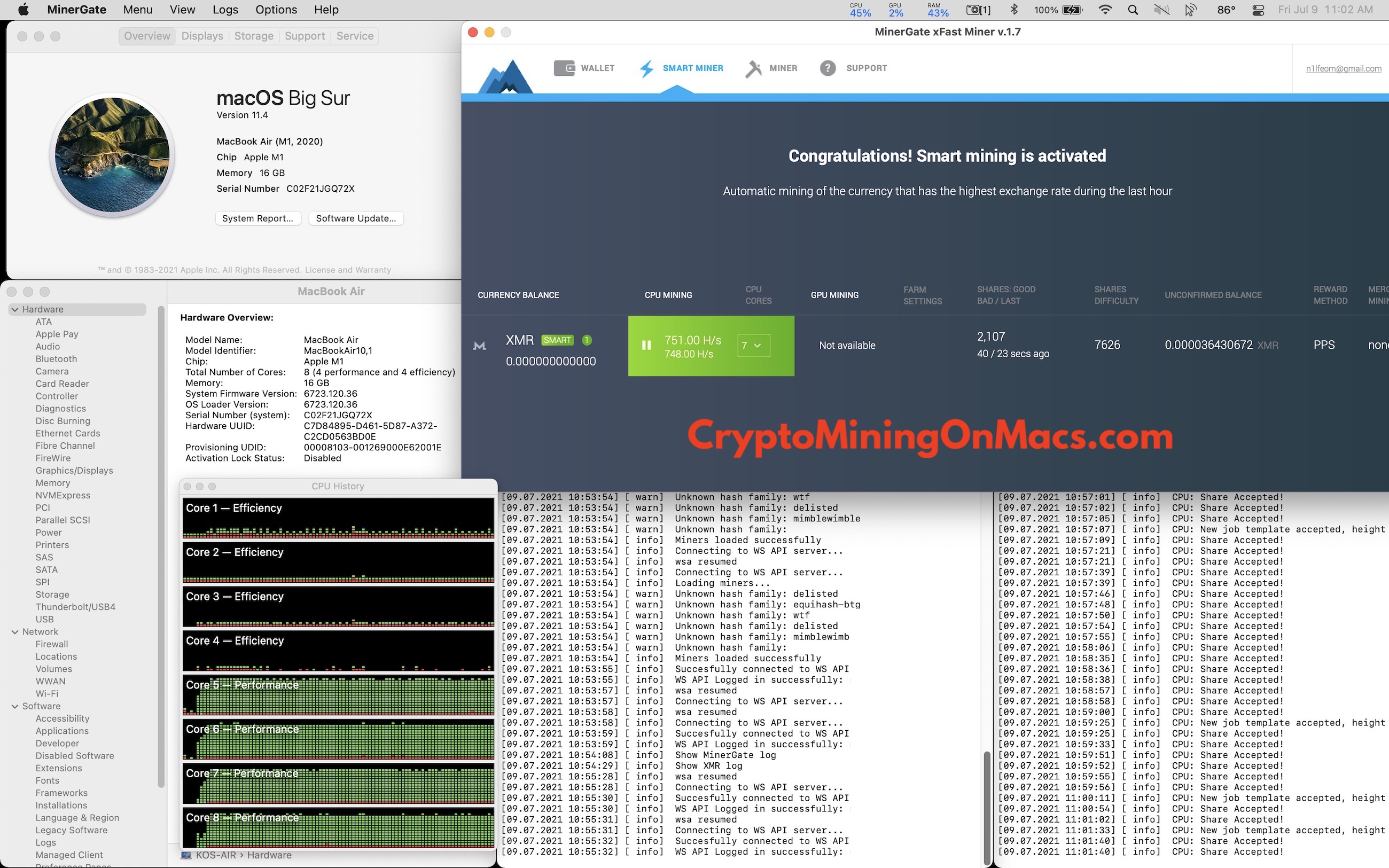Open the Options menu
The height and width of the screenshot is (868, 1389).
(x=276, y=10)
